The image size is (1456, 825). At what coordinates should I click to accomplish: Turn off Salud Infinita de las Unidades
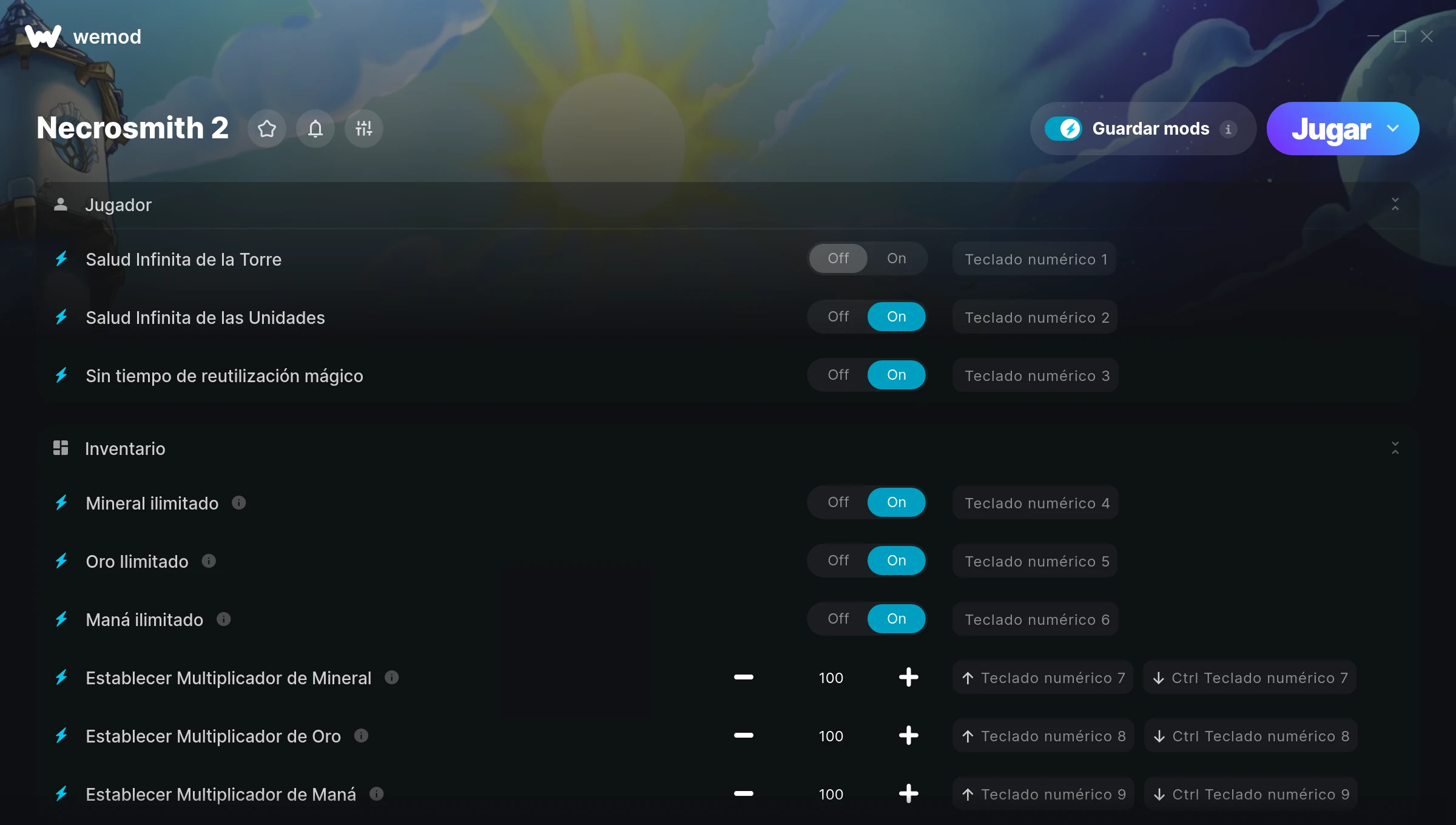[838, 317]
